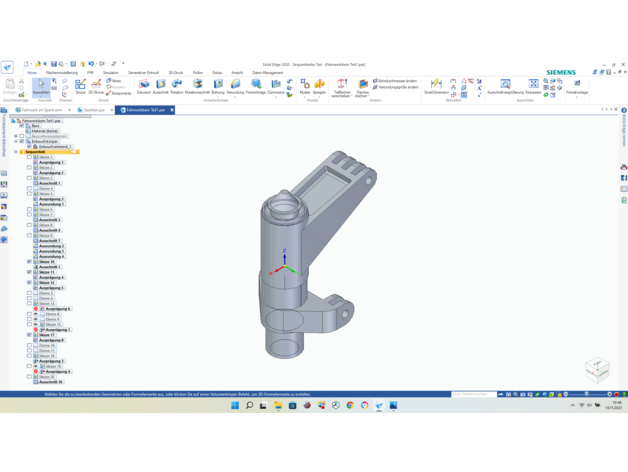Click Bohrdurchmesser ändern button
The height and width of the screenshot is (472, 628).
coord(397,81)
